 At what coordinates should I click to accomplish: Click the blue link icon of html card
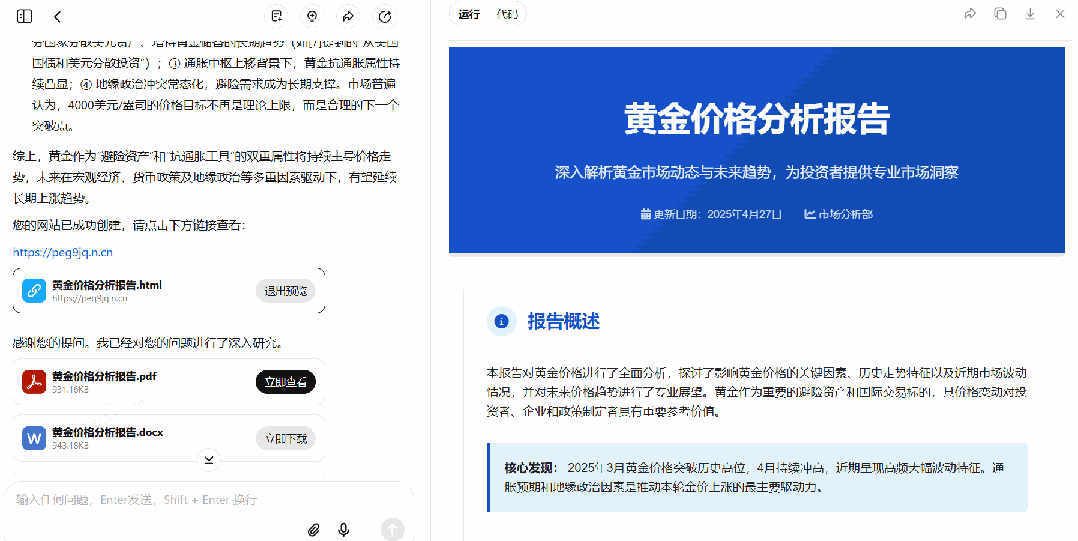click(34, 291)
